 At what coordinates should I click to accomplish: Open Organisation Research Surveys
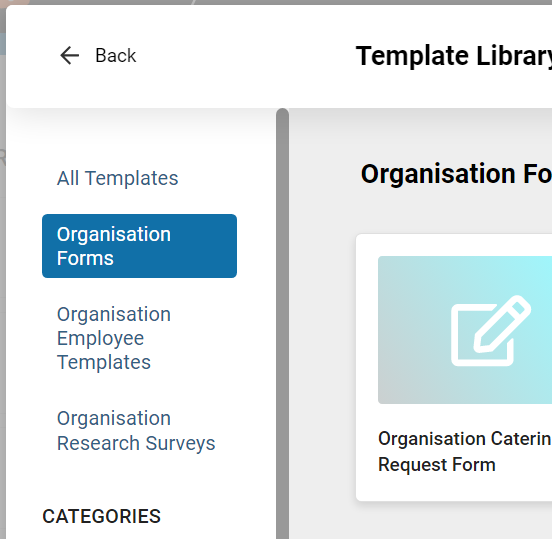[x=136, y=430]
